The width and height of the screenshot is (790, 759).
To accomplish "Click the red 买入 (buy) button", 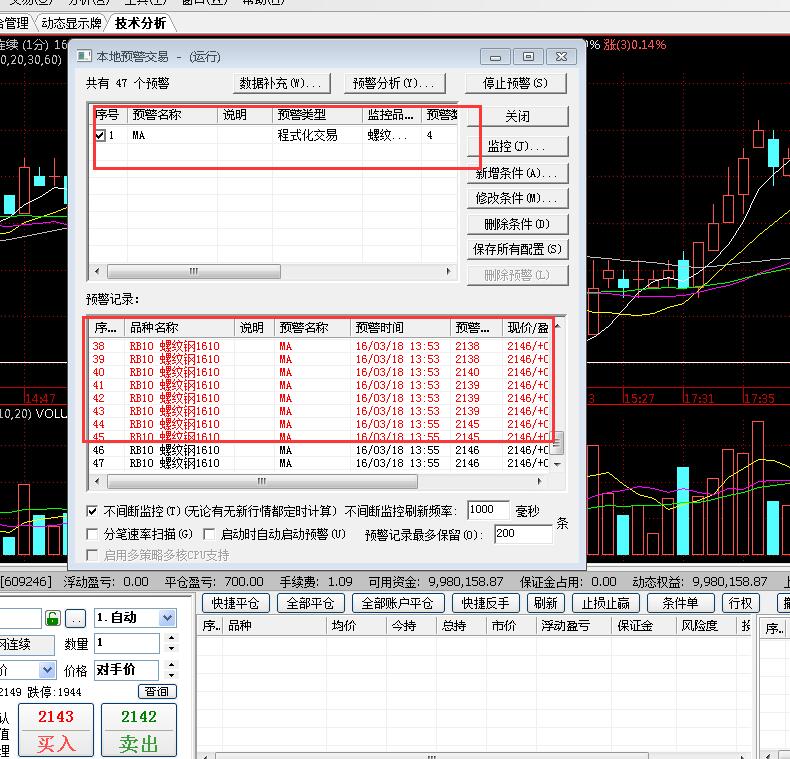I will (x=56, y=731).
